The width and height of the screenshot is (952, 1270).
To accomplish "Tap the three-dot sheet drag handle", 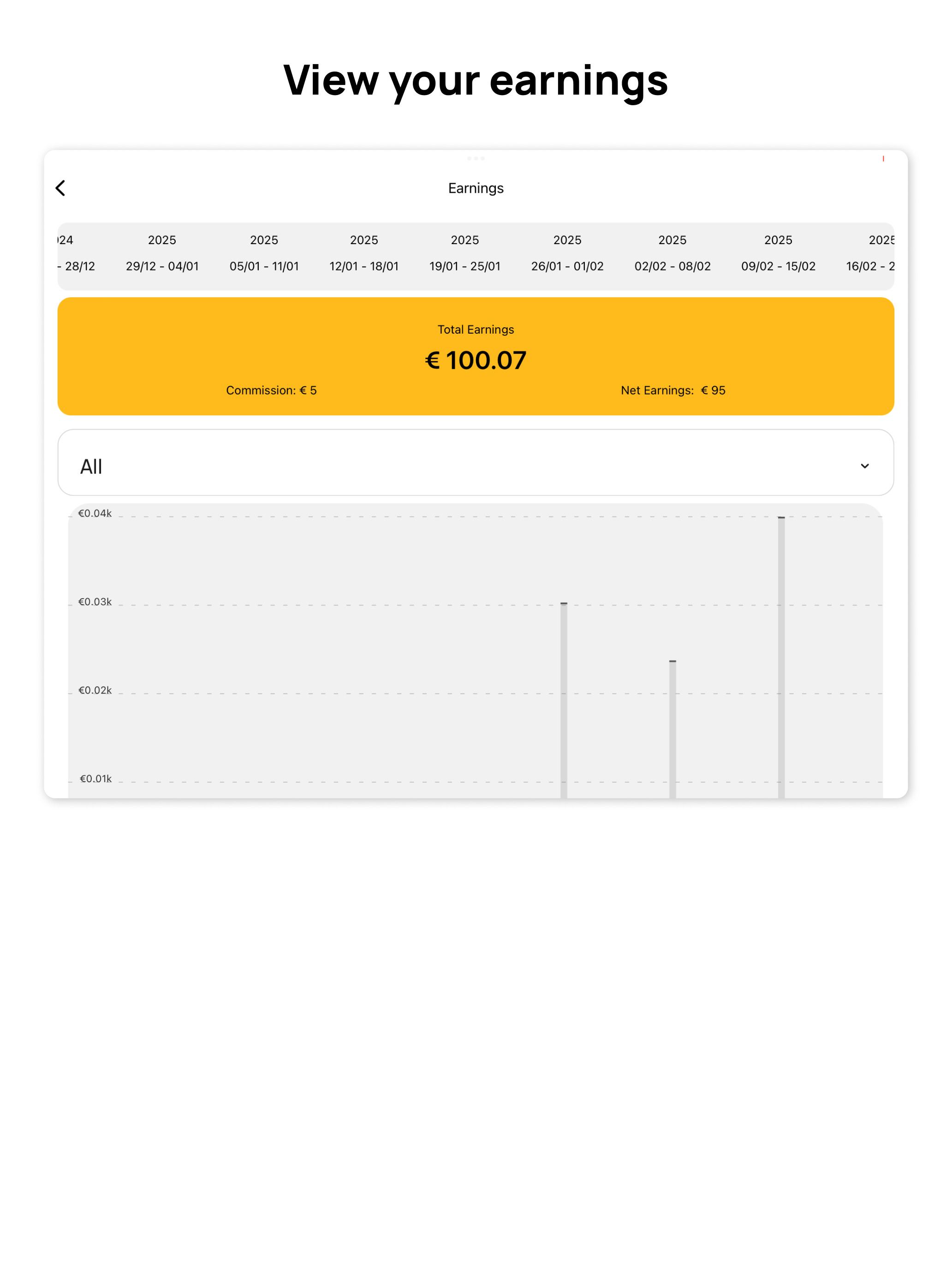I will (x=476, y=158).
